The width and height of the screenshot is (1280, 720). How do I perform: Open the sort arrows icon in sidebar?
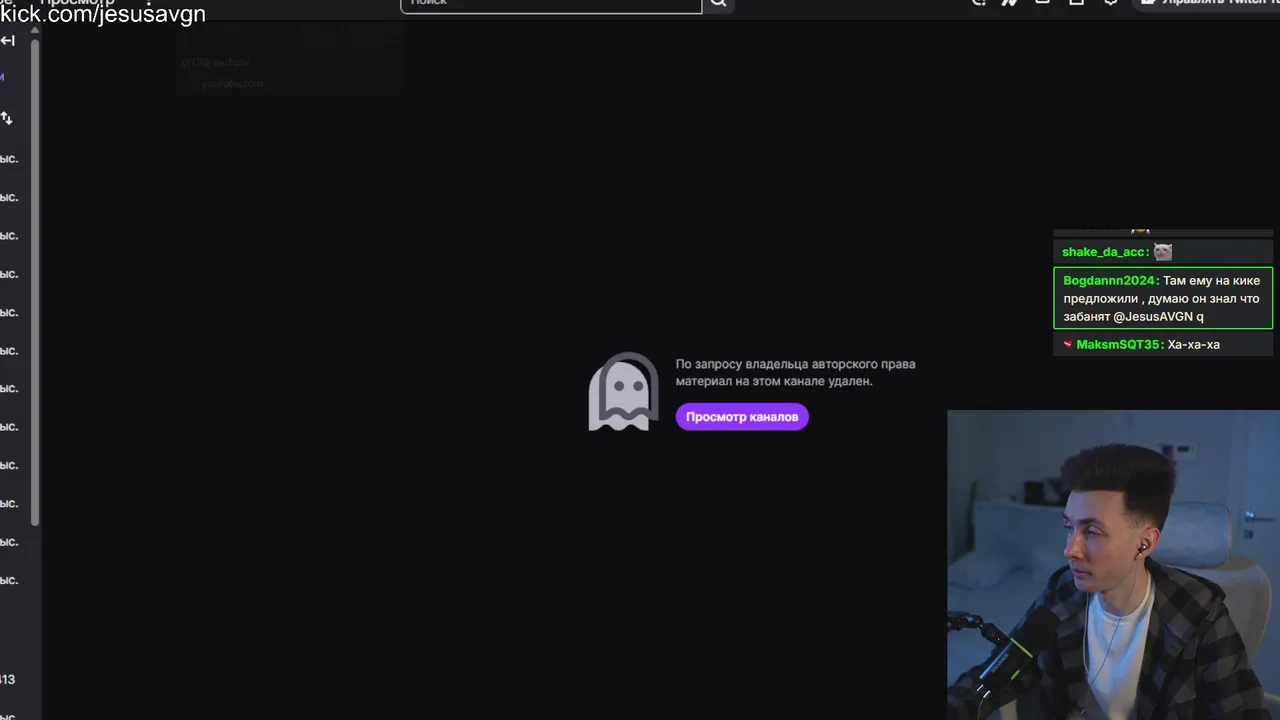6,118
